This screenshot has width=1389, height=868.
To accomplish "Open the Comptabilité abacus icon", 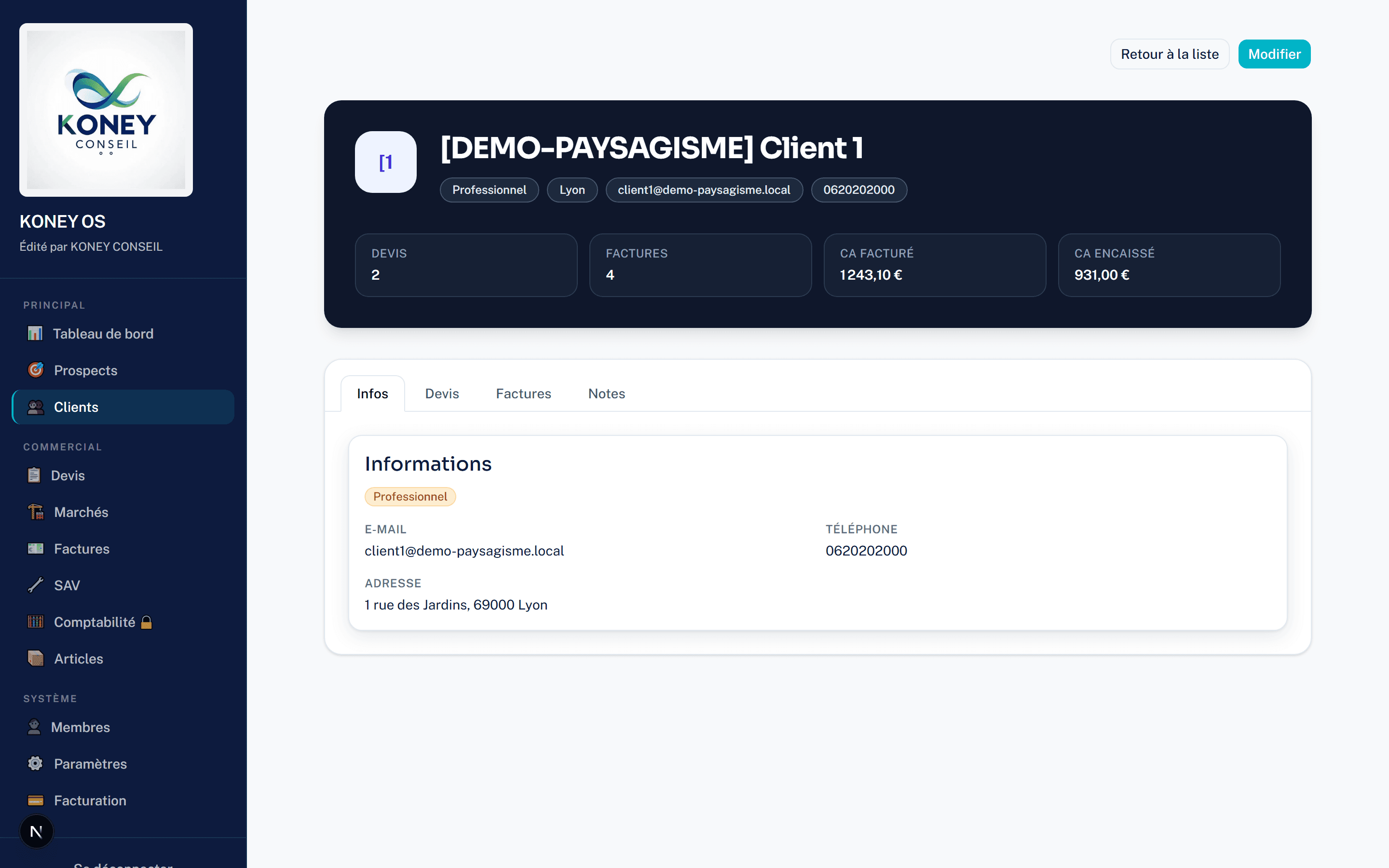I will click(x=36, y=622).
